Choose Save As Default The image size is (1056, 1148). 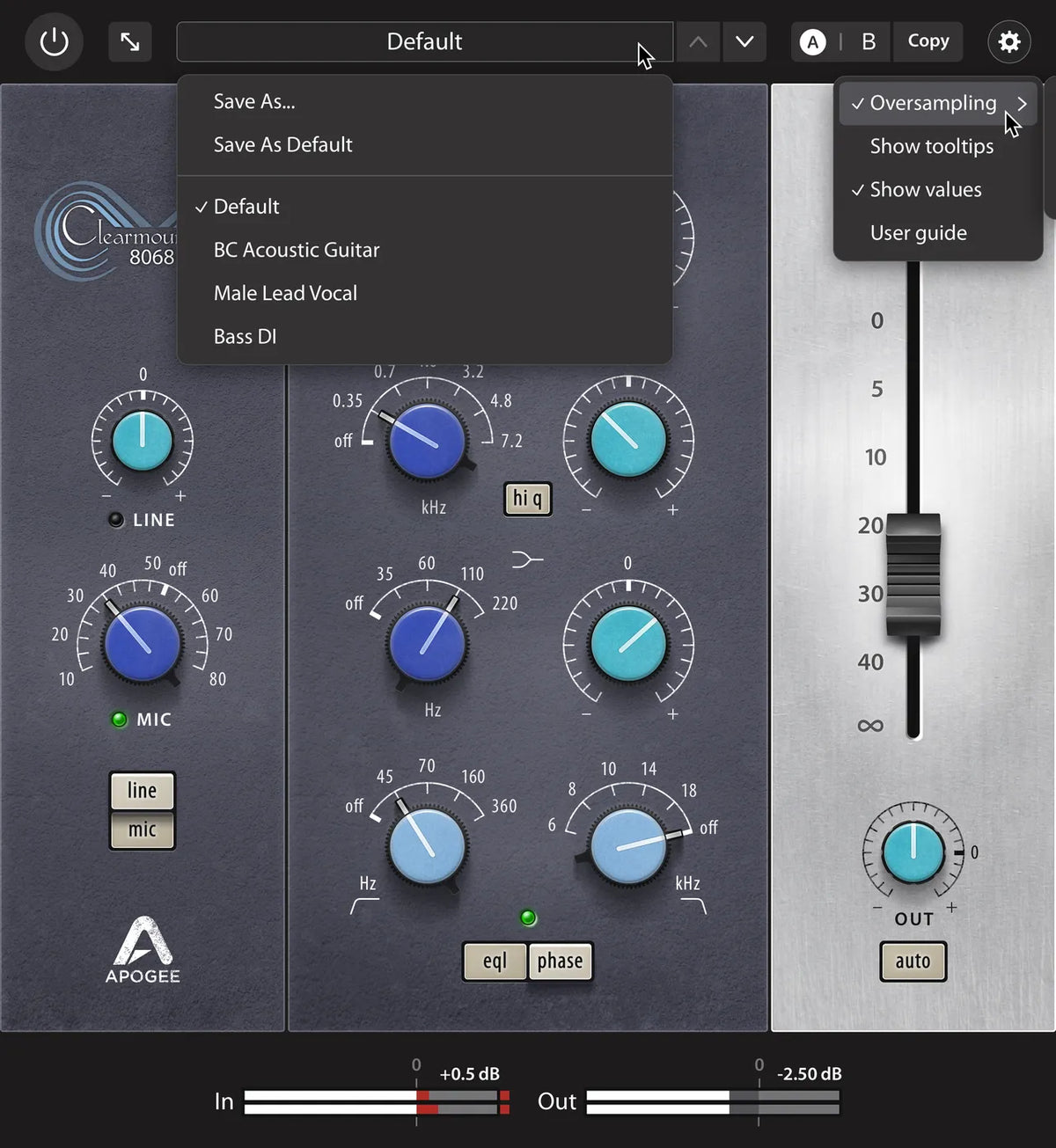coord(282,144)
